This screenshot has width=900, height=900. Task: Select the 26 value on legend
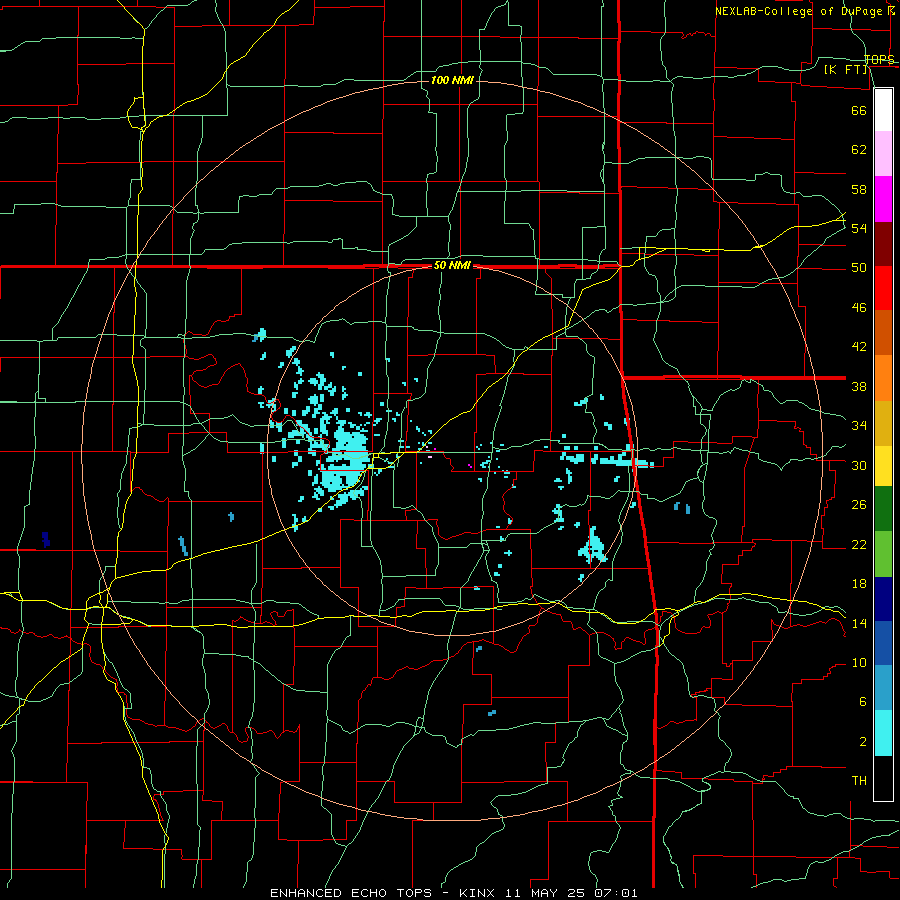859,505
